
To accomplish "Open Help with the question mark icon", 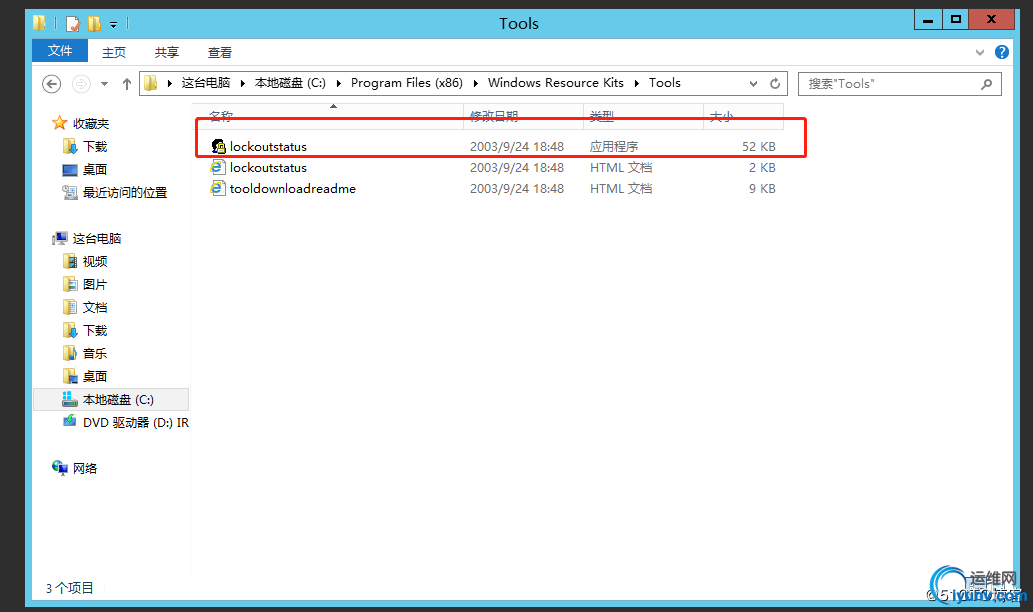I will [x=1001, y=52].
